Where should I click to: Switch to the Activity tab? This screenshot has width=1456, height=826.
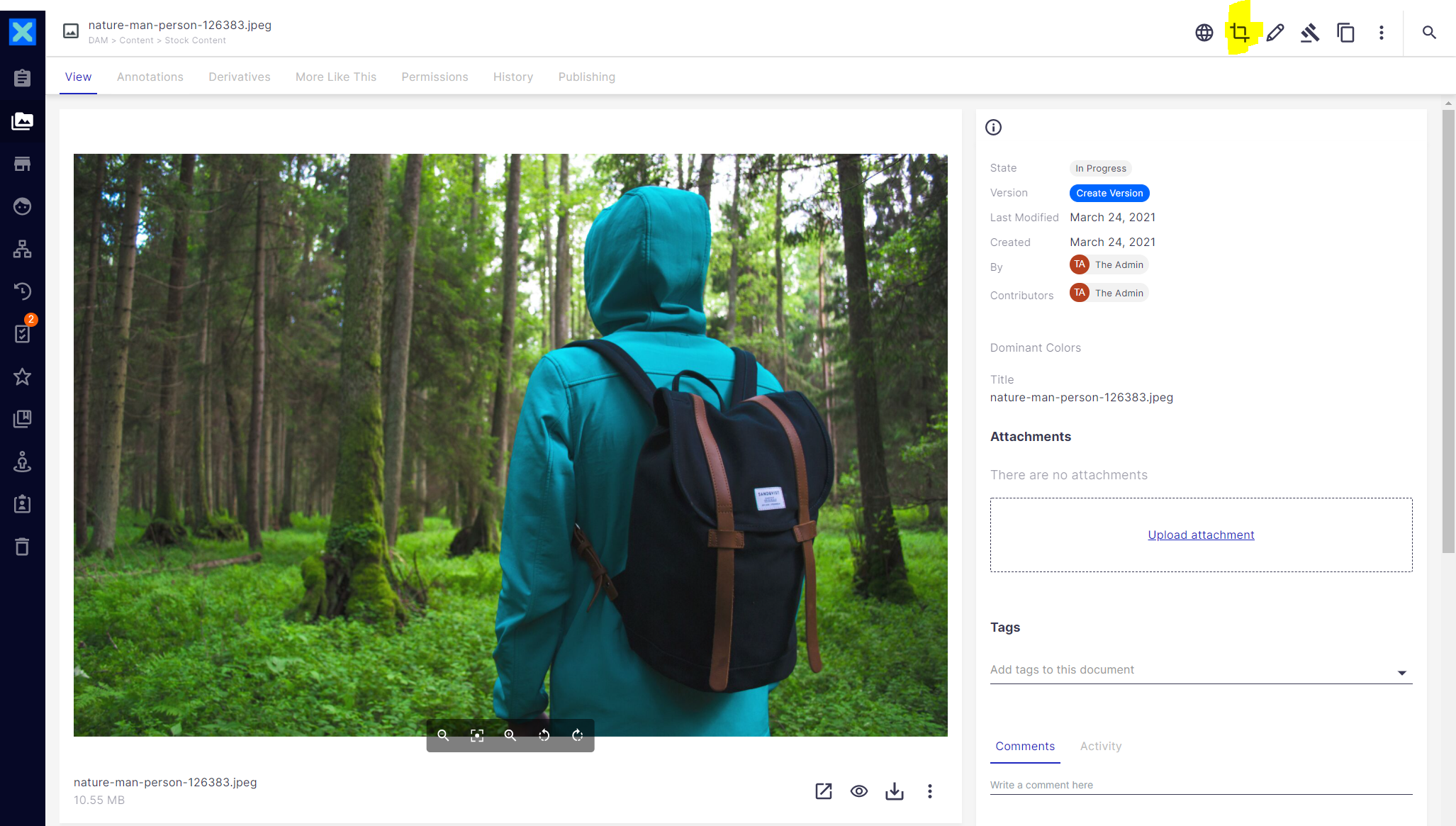click(x=1100, y=746)
